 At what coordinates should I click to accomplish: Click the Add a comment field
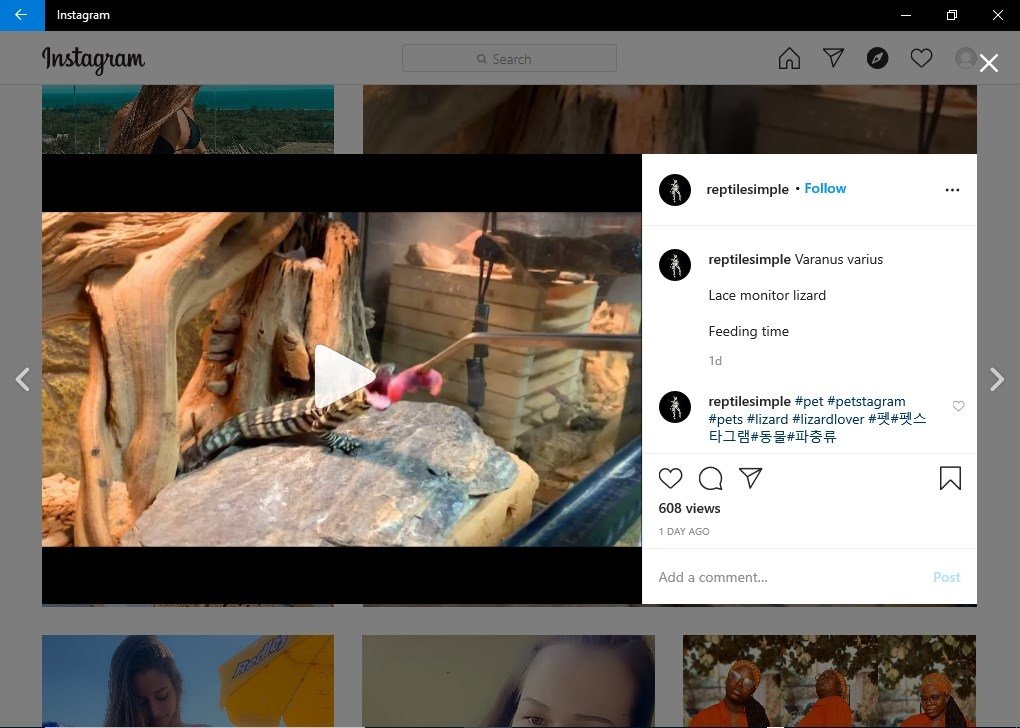790,577
